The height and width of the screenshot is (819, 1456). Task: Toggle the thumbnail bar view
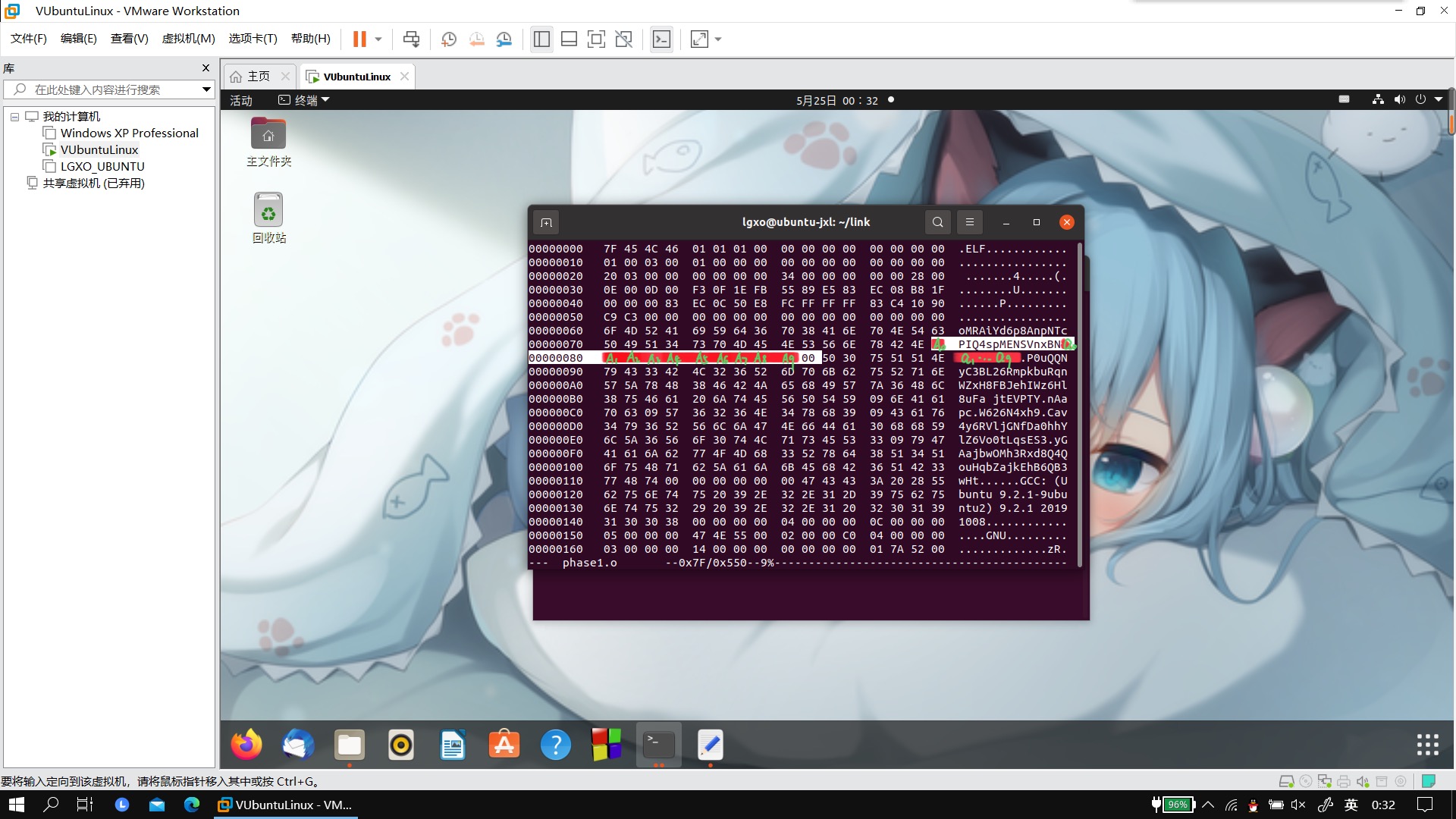click(x=569, y=39)
